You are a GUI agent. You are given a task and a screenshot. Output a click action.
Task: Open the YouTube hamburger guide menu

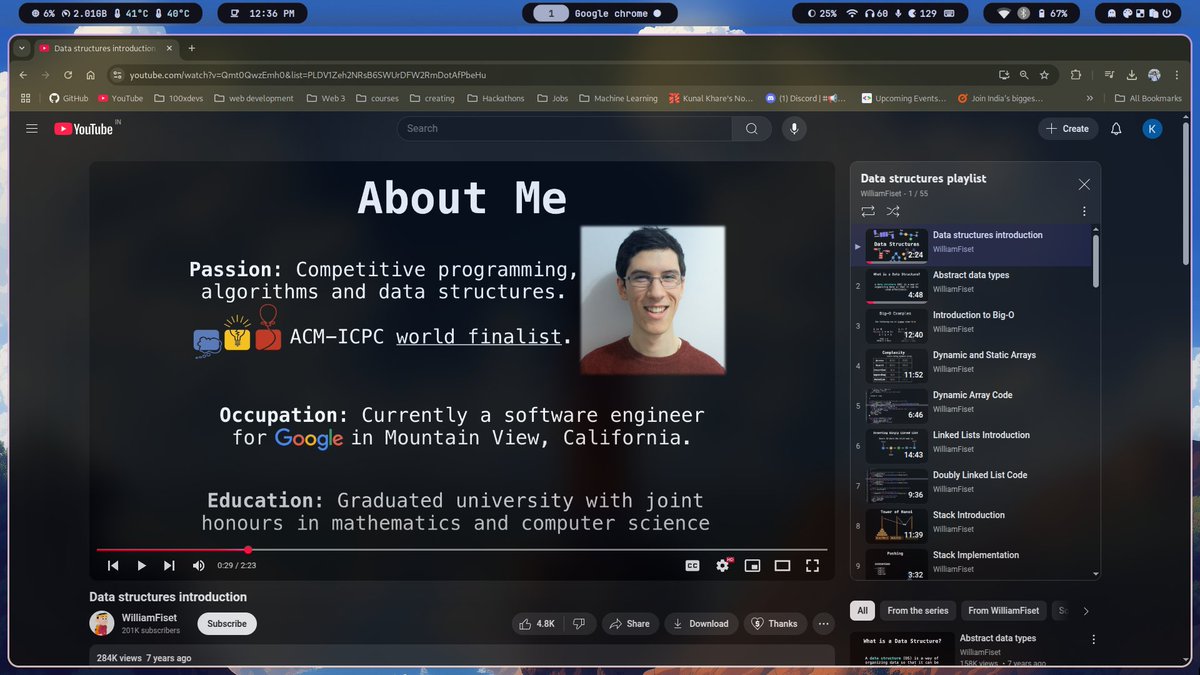point(32,129)
